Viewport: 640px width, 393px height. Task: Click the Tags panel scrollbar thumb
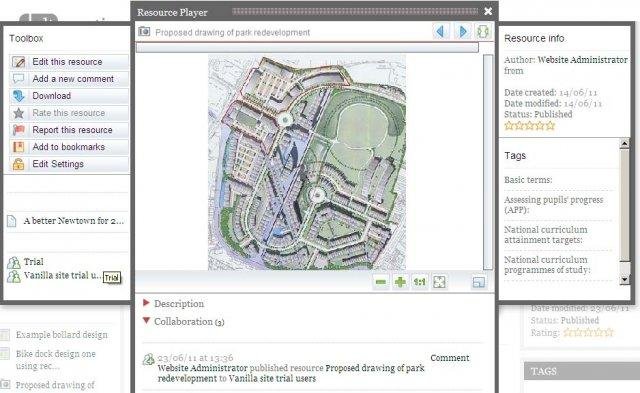pos(624,206)
